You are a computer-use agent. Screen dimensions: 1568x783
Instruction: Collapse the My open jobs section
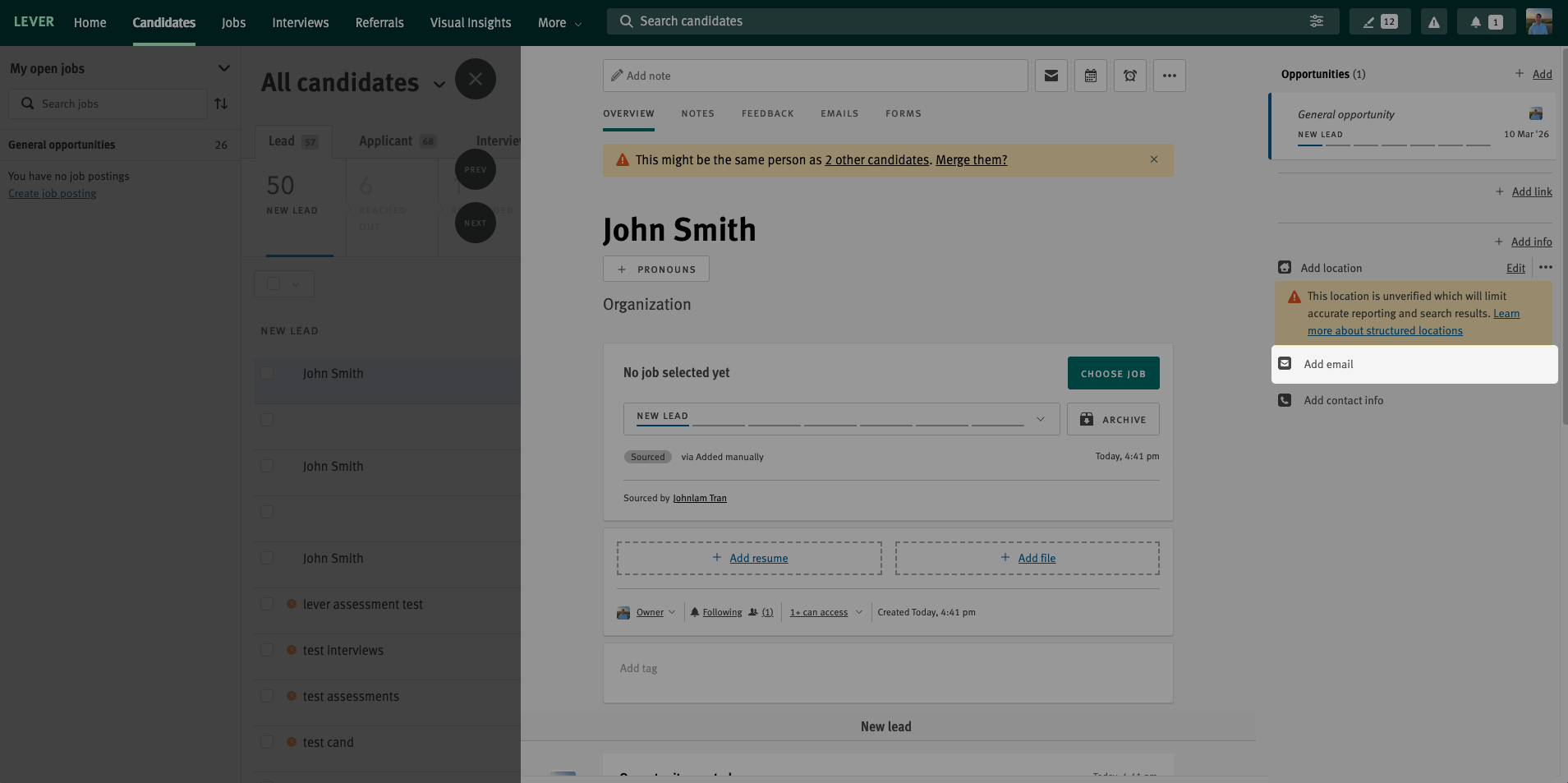tap(223, 68)
